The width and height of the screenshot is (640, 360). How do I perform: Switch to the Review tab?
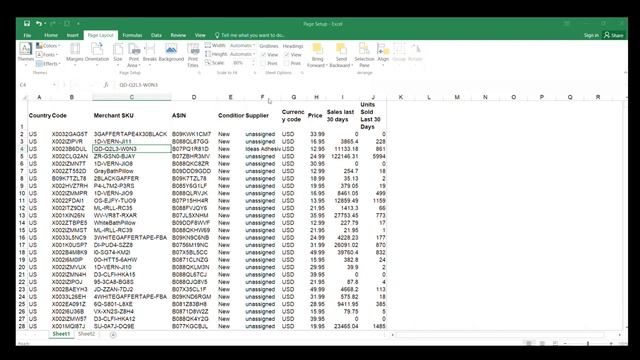(178, 36)
